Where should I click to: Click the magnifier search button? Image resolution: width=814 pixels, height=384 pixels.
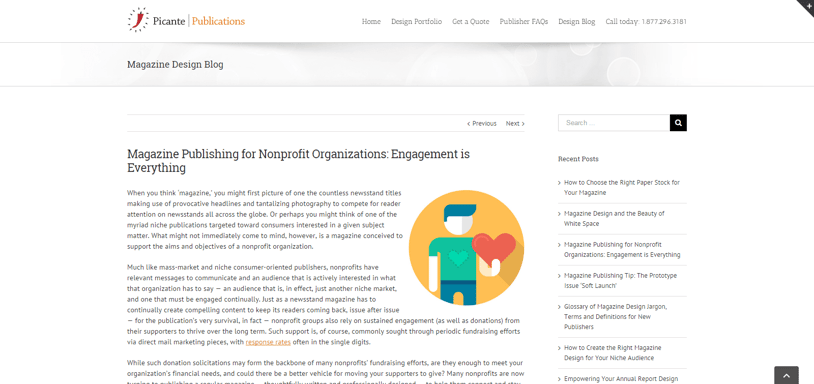coord(678,123)
